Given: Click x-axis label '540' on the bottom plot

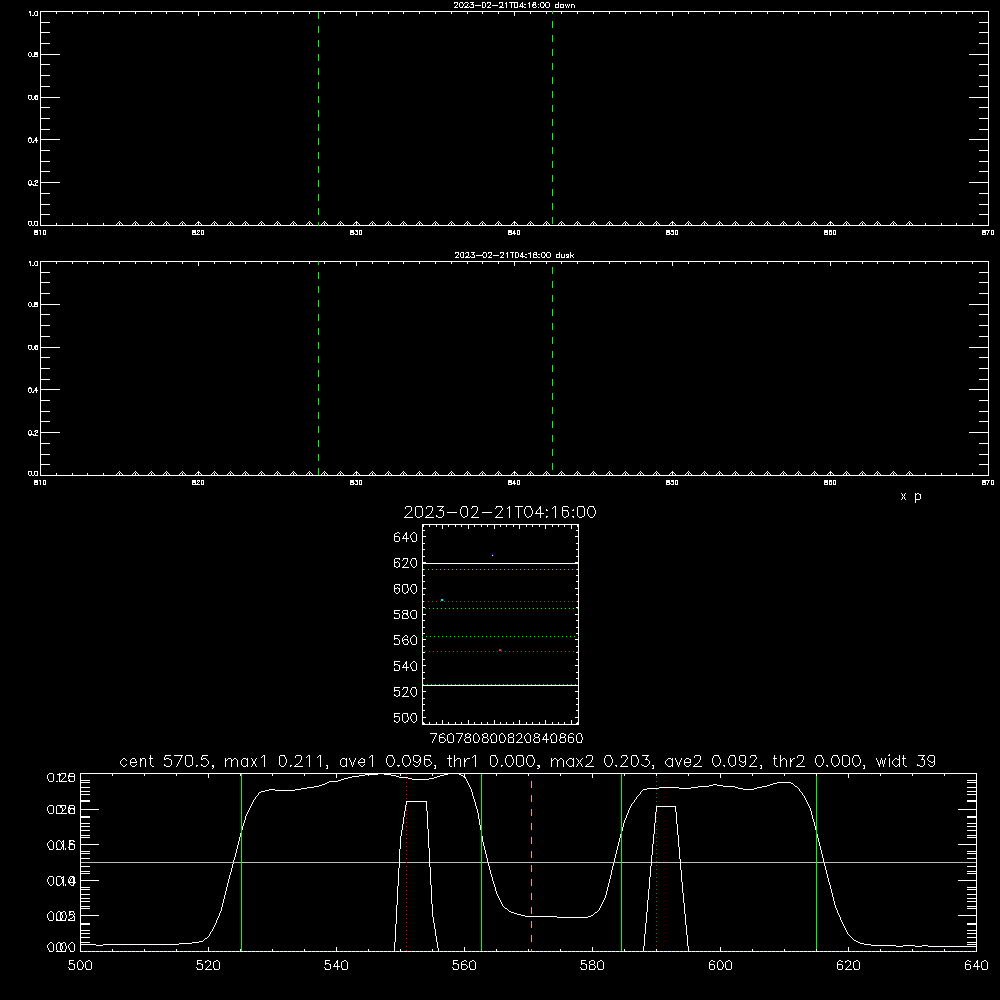Looking at the screenshot, I should click(336, 966).
